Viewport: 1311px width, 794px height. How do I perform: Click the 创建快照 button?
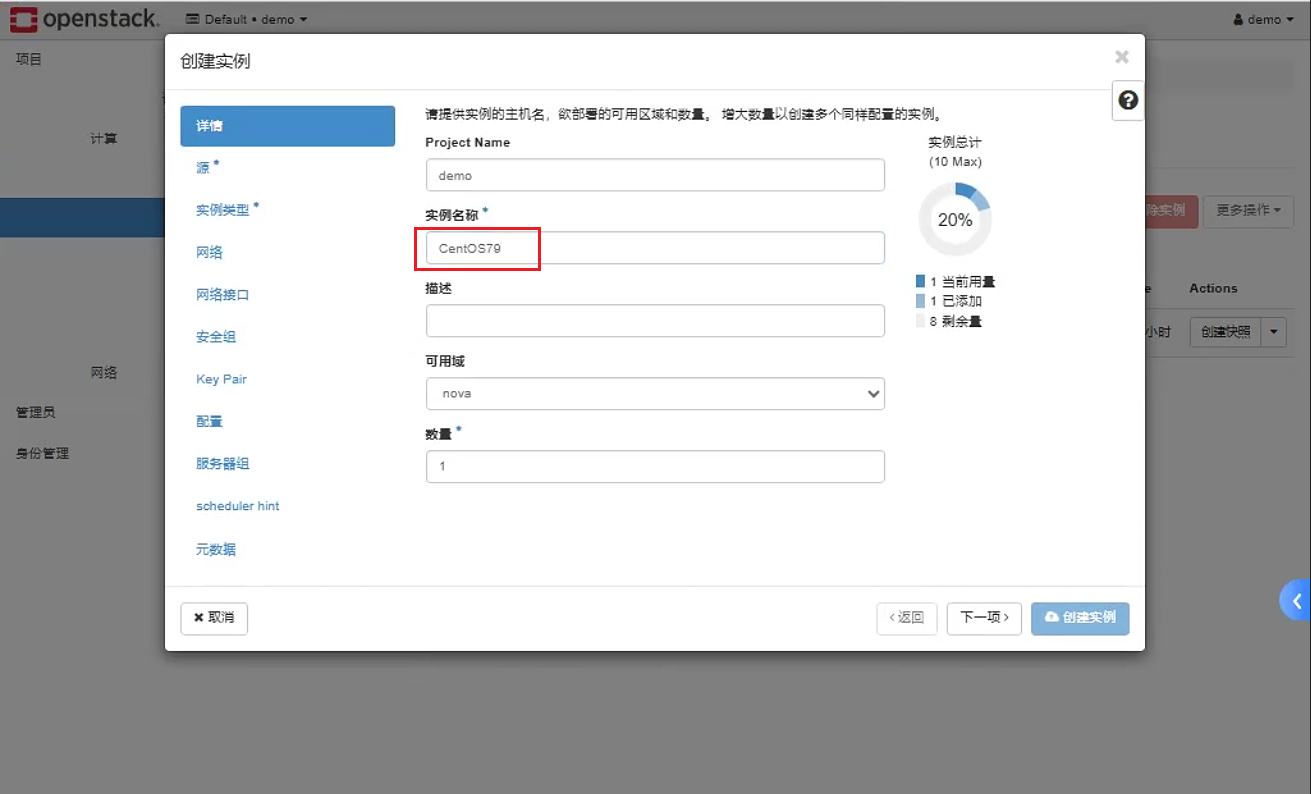(1226, 332)
